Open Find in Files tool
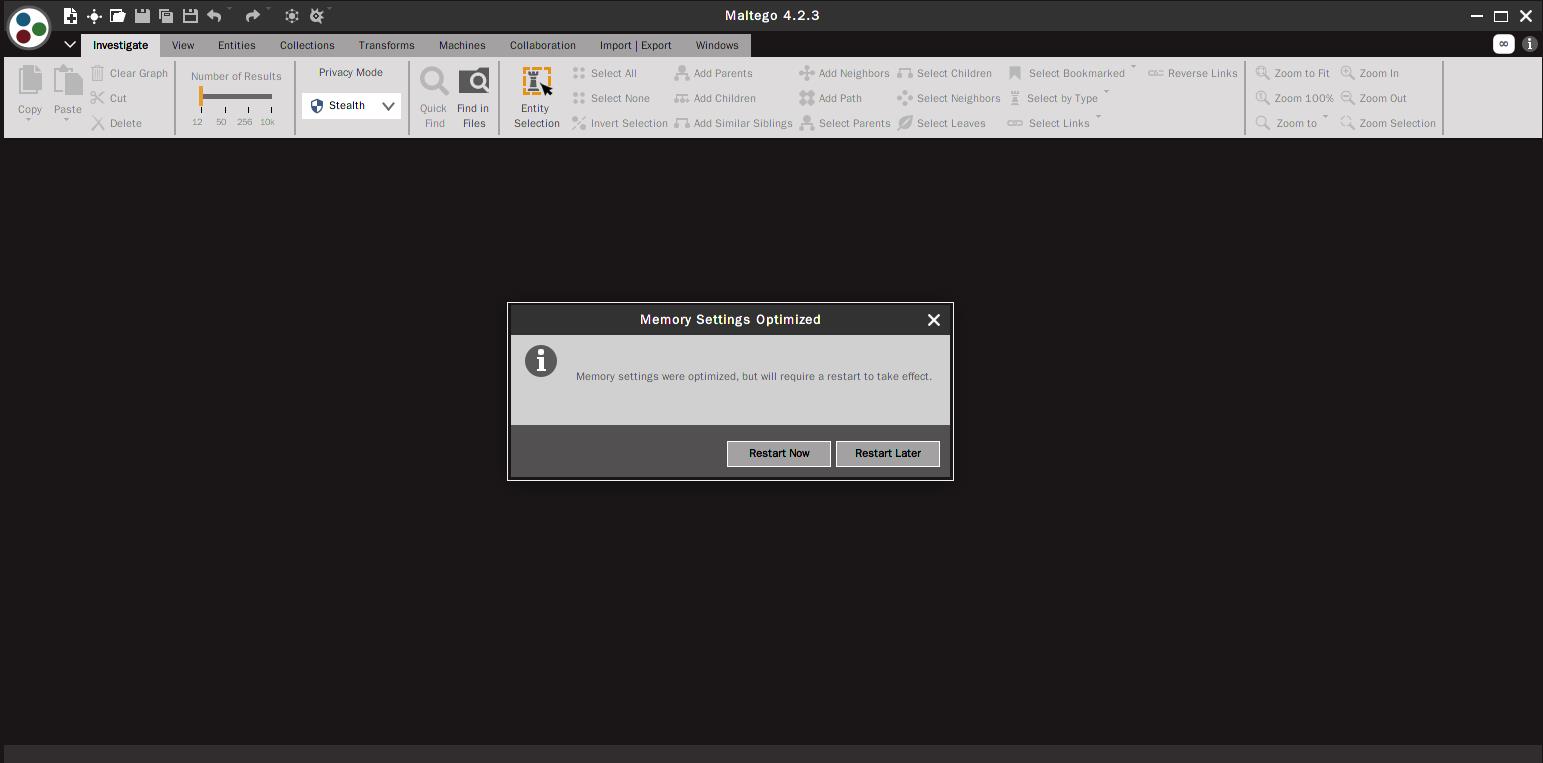Screen dimensions: 1543x763 (473, 98)
